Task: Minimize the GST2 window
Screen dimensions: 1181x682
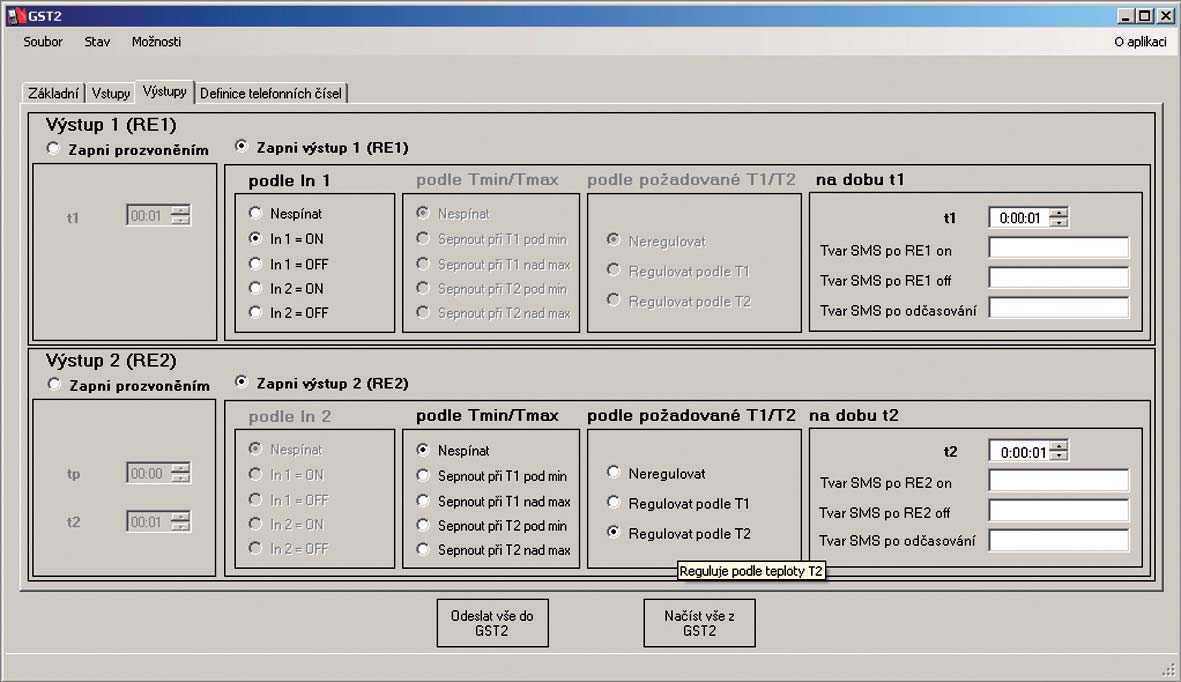Action: pos(1126,16)
